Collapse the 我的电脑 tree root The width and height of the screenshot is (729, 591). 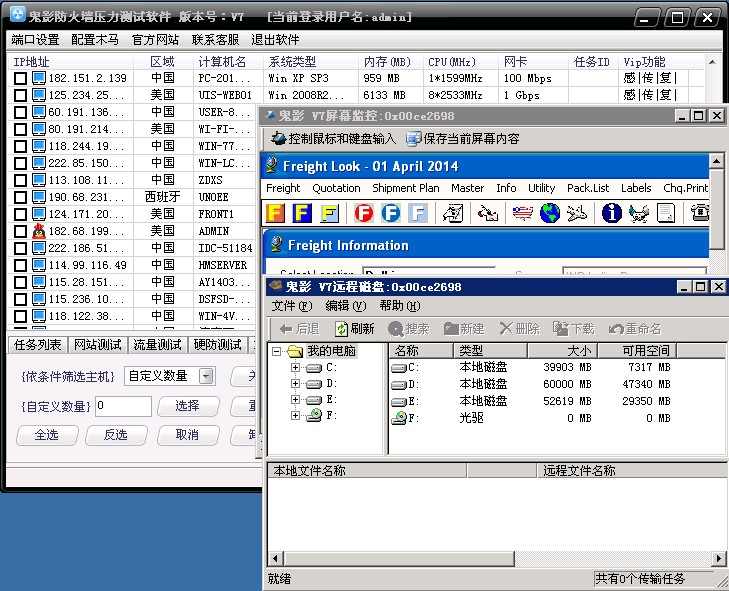tap(277, 351)
